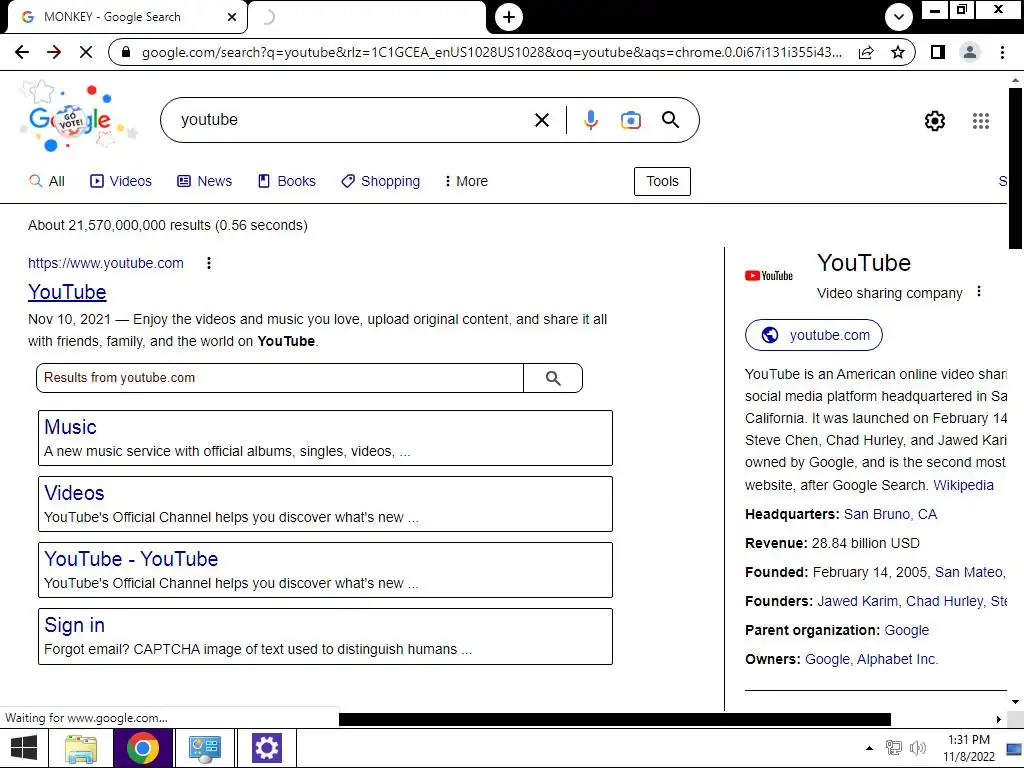Open the Chad Hurley founder link
This screenshot has width=1024, height=768.
[945, 601]
